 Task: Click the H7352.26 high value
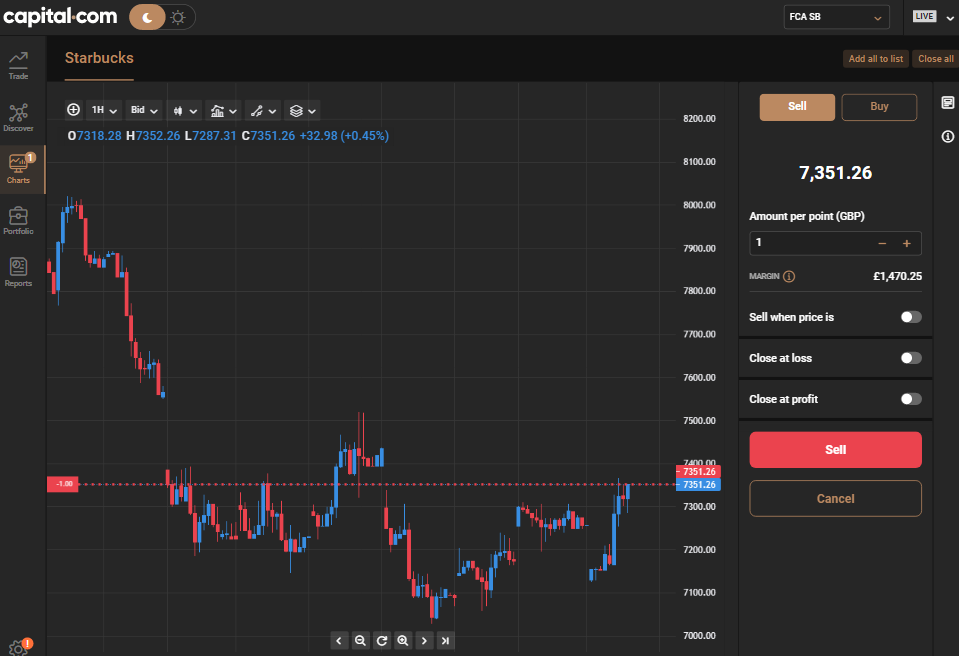click(153, 136)
